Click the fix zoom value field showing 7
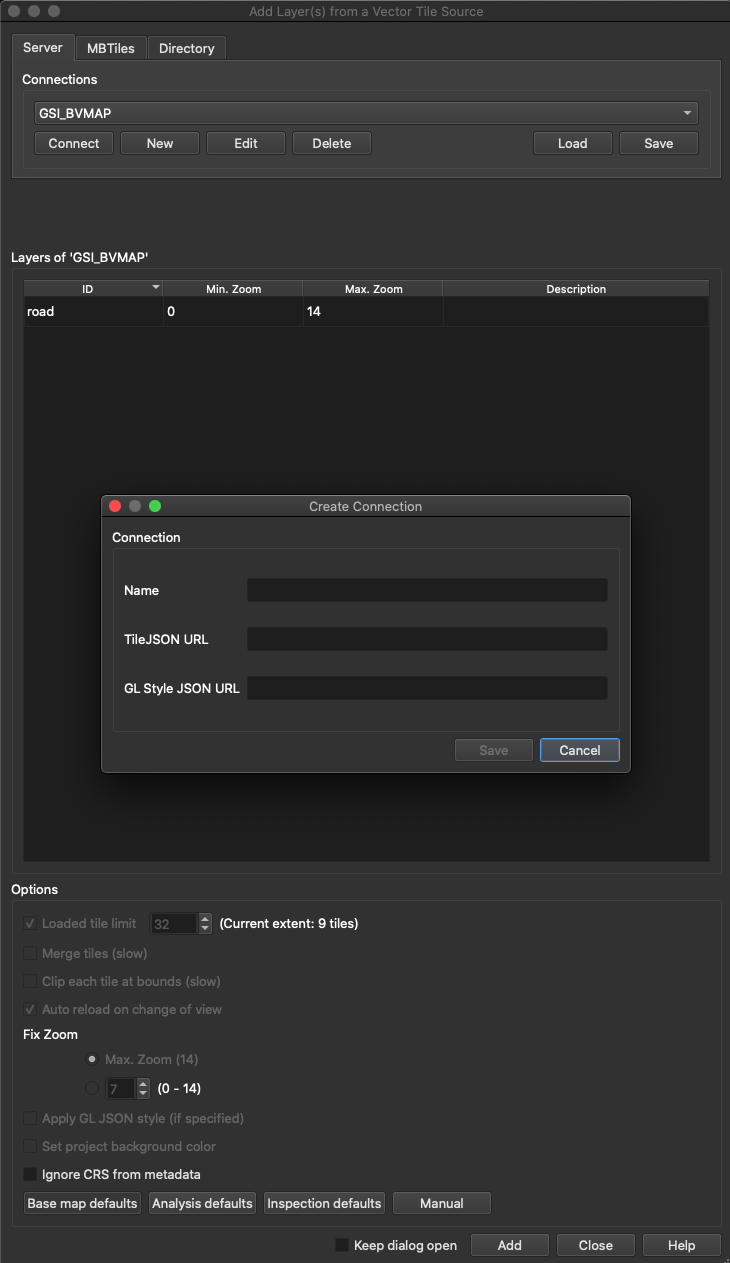This screenshot has width=730, height=1263. (x=121, y=1088)
